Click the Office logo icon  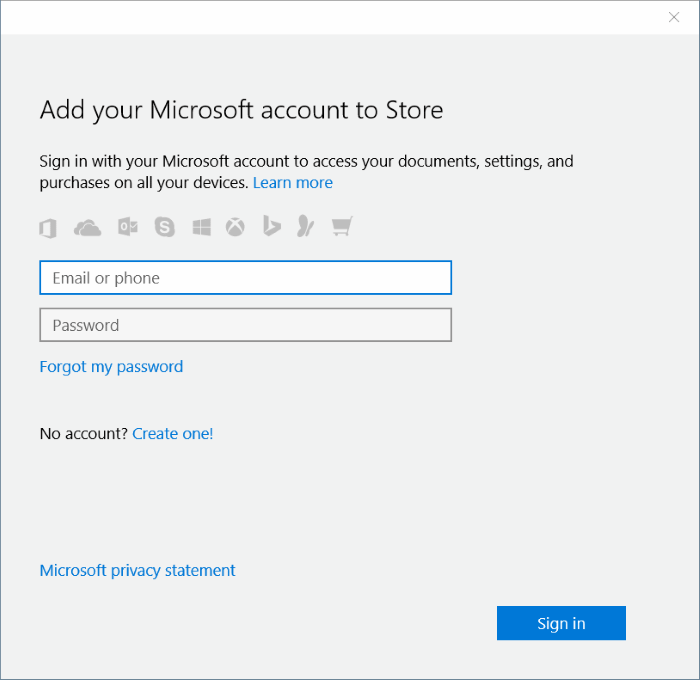(48, 228)
